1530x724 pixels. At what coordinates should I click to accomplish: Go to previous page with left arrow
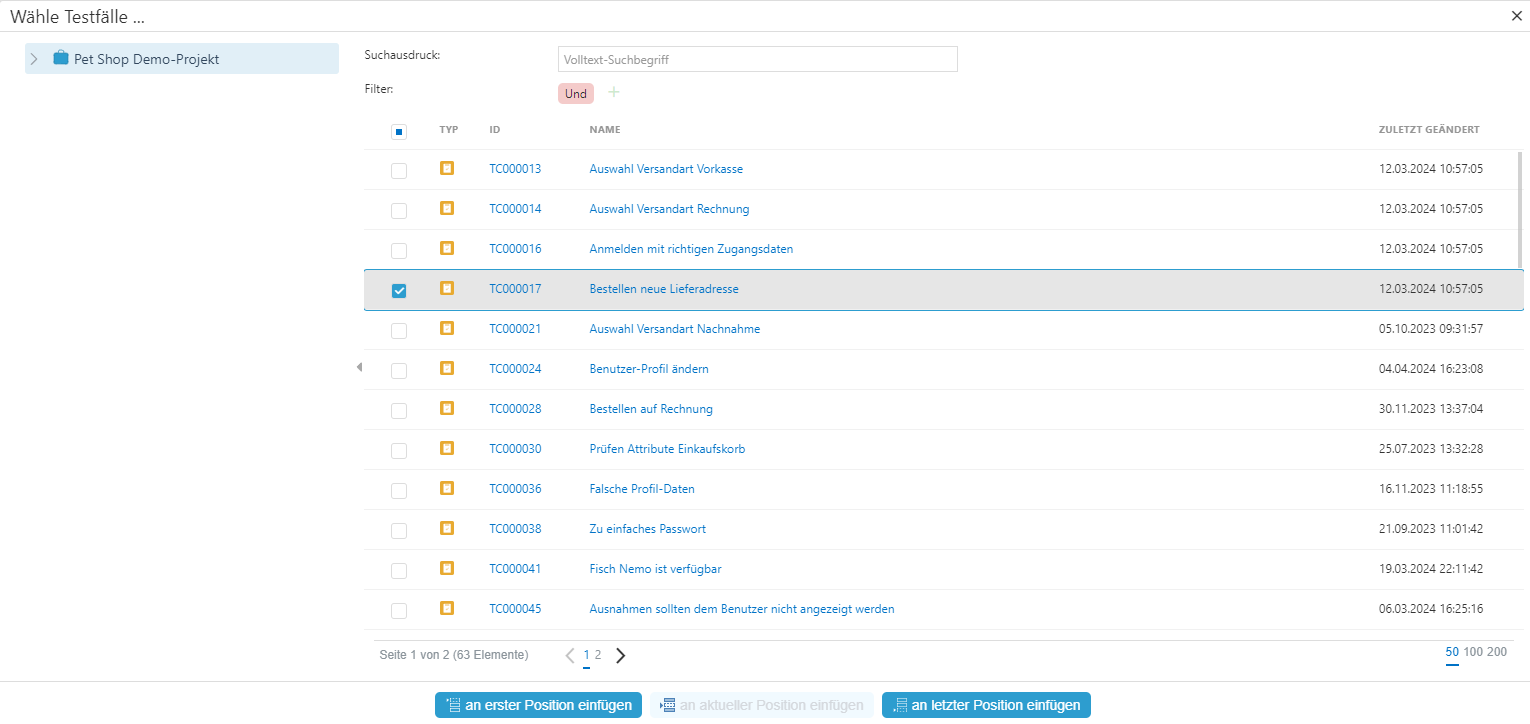coord(569,656)
